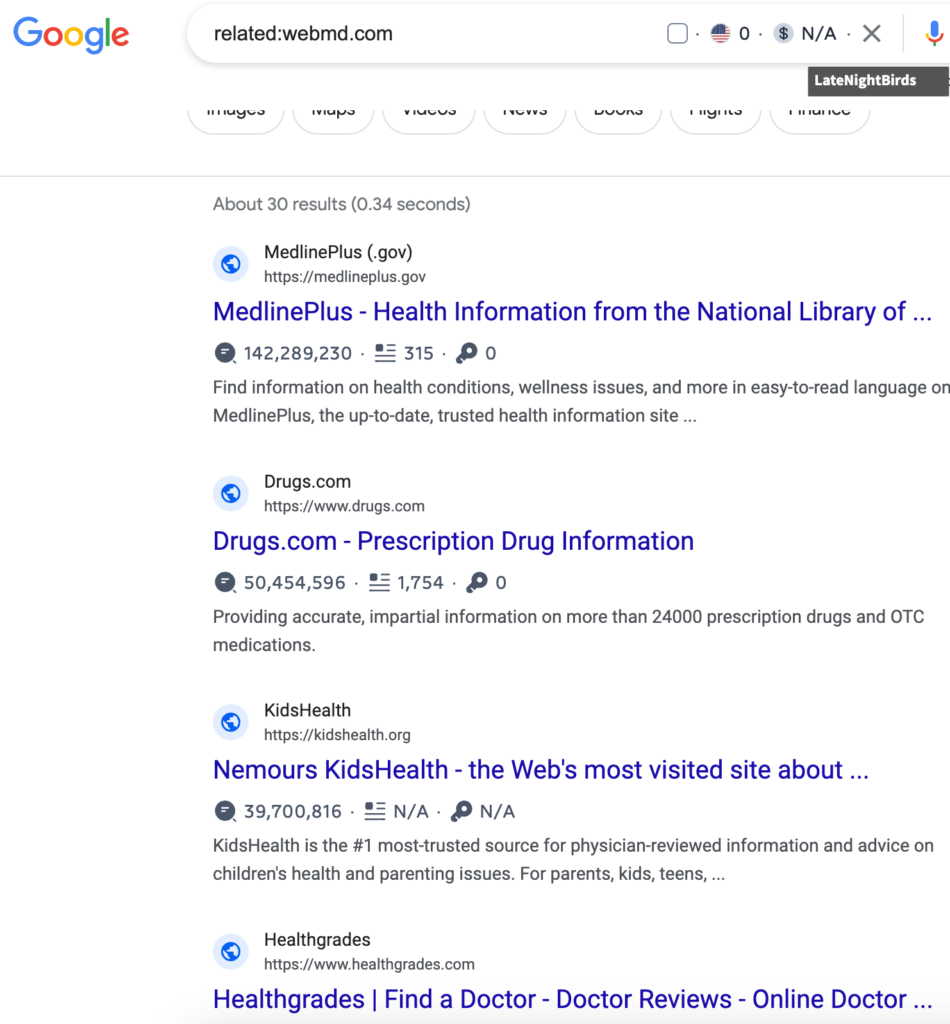
Task: Click Healthgrades globe favicon
Action: [230, 952]
